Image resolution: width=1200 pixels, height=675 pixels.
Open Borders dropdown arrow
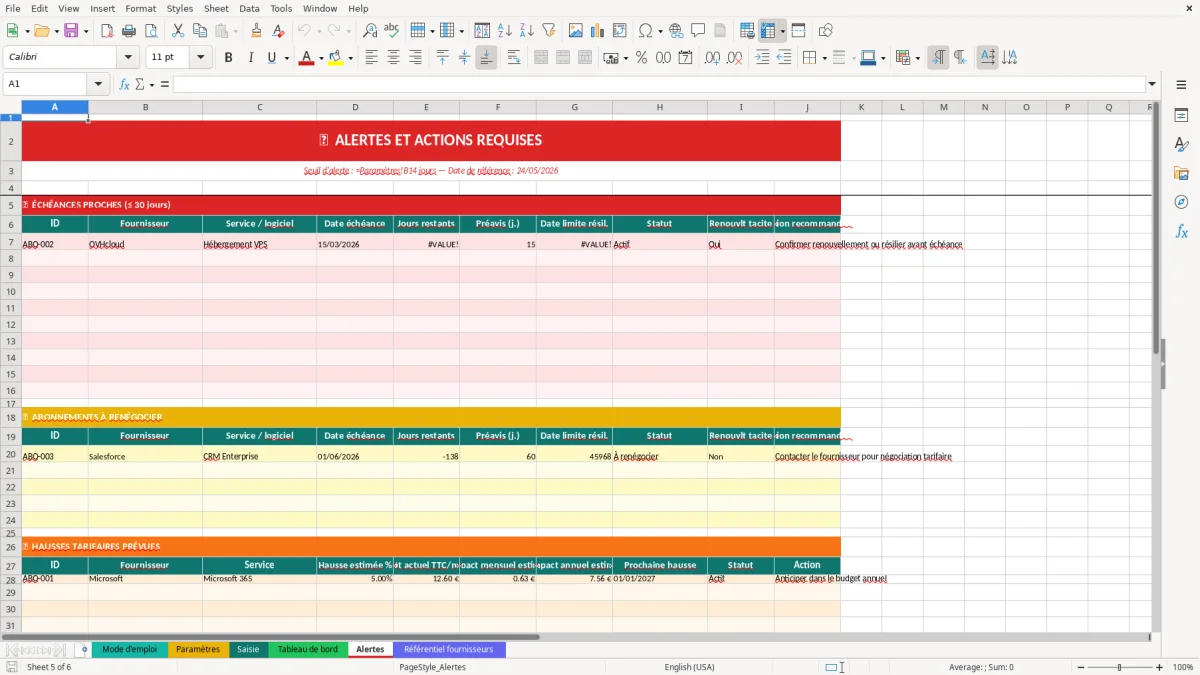tap(824, 58)
